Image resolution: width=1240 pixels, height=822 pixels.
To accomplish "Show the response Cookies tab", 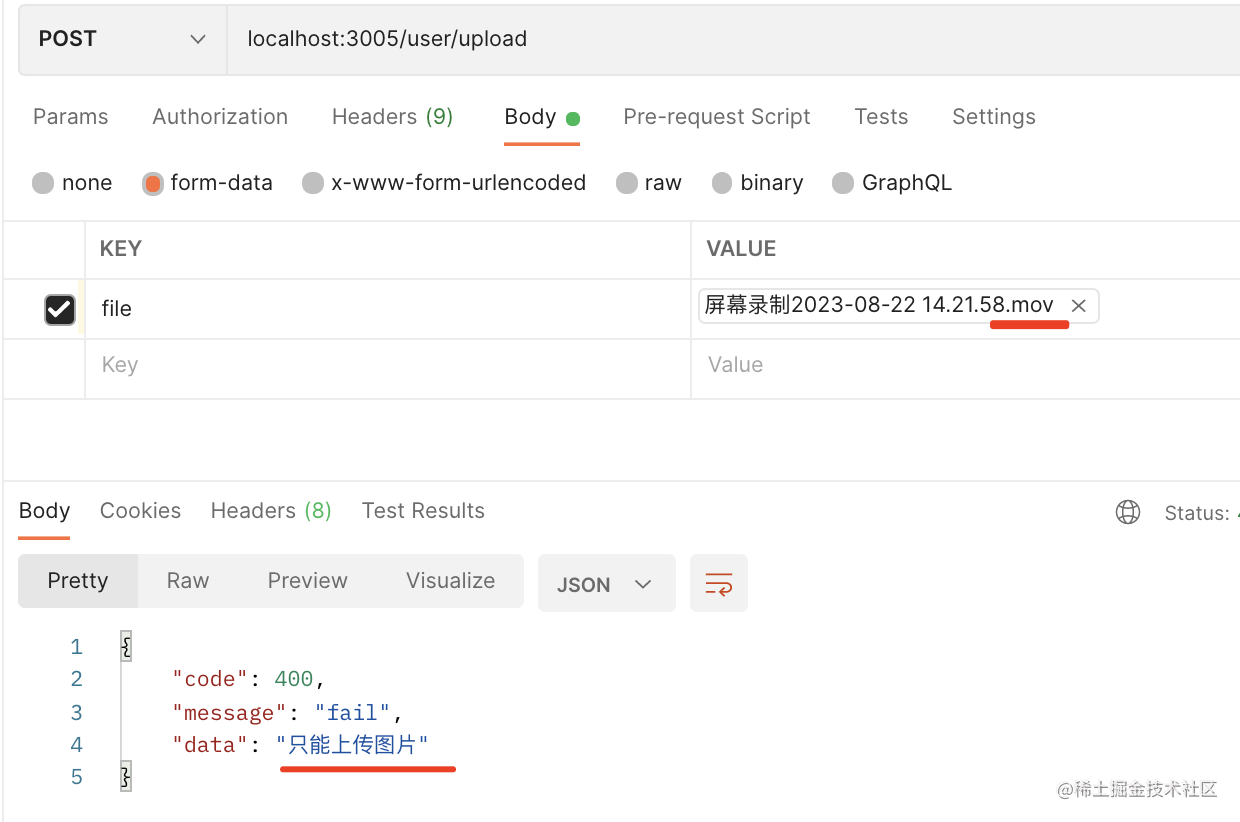I will click(140, 511).
